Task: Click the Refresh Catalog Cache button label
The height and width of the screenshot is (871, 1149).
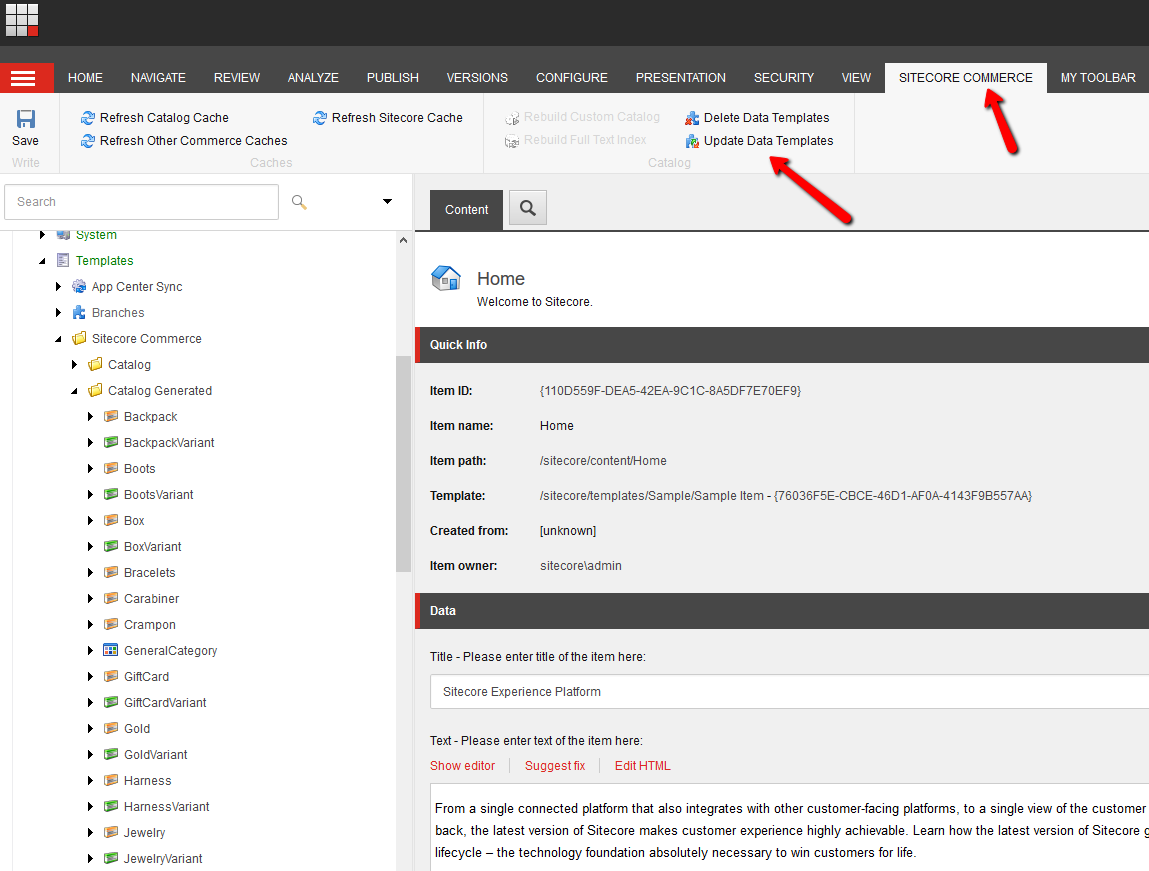Action: (x=164, y=118)
